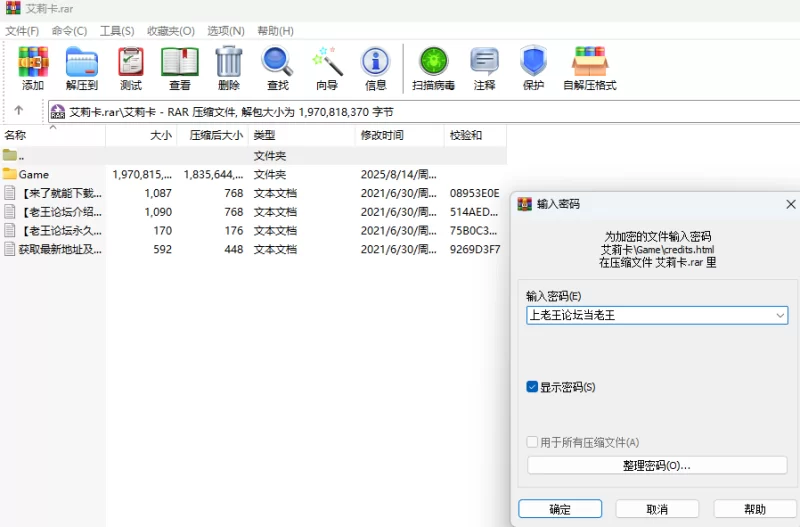Screen dimensions: 800x527
Task: Click the 用于所有压缩文件(A) checkbox
Action: 532,442
